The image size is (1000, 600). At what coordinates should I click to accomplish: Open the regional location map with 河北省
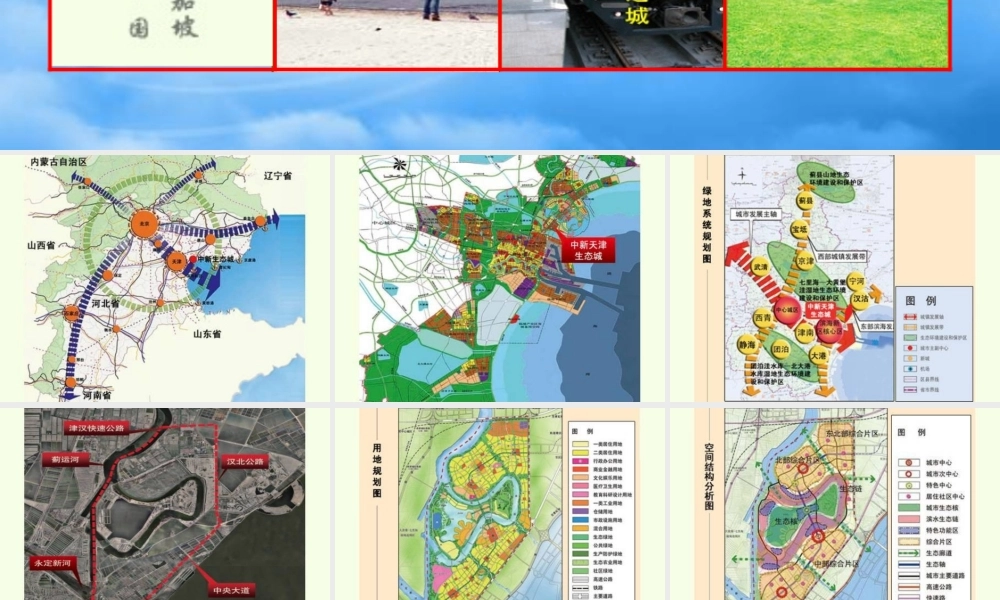tap(165, 279)
